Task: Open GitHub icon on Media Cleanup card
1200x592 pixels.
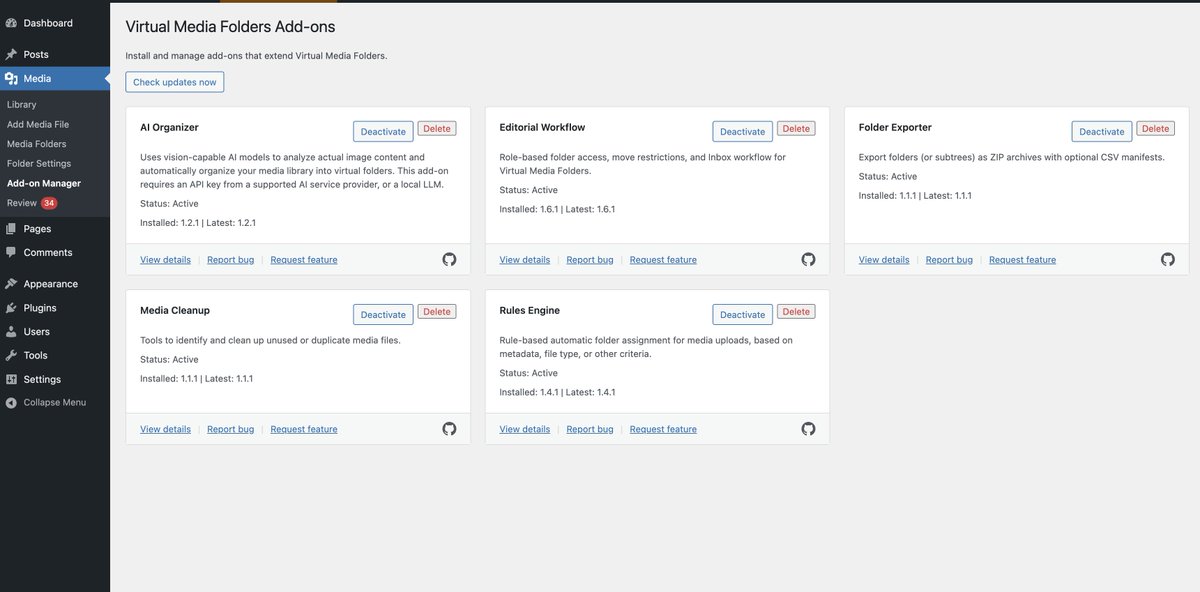Action: 449,429
